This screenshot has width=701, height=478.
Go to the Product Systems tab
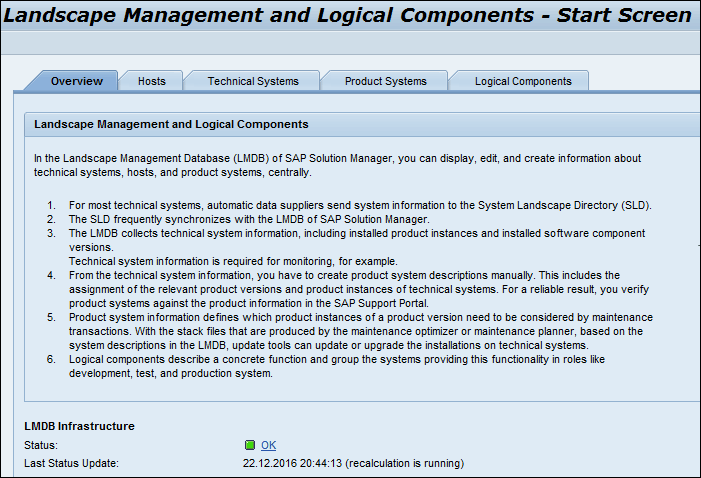tap(385, 81)
